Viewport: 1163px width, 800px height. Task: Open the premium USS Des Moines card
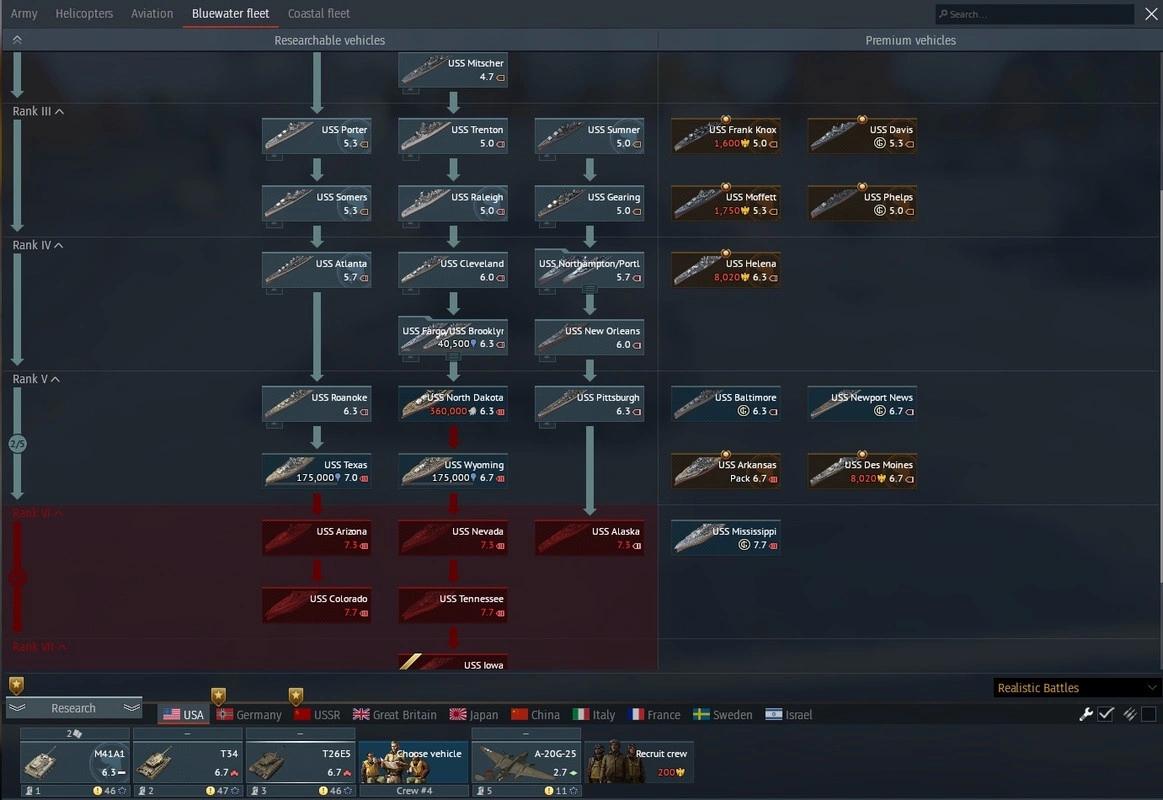pos(862,471)
